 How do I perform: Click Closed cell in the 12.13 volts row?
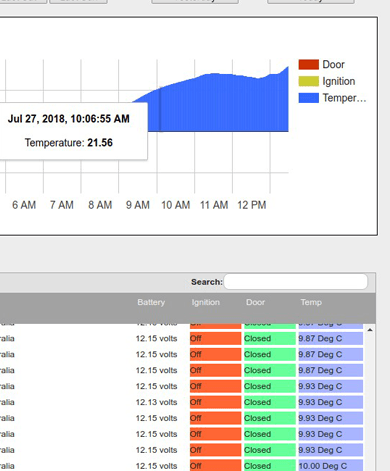coord(270,402)
